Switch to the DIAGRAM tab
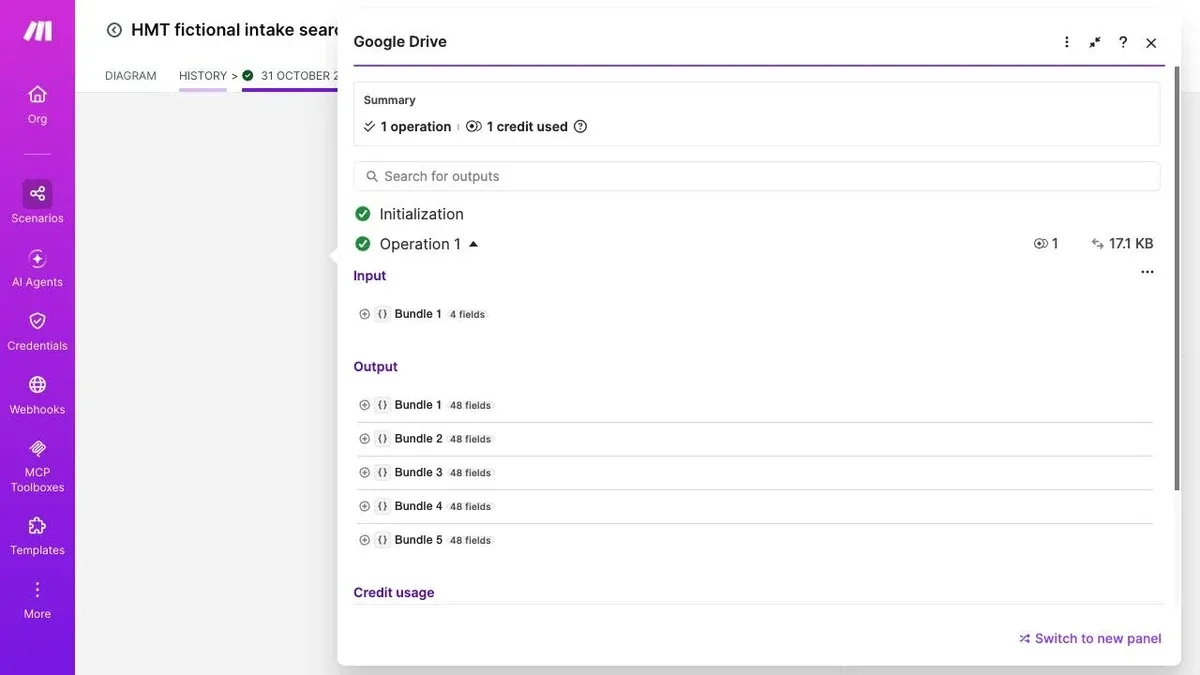The image size is (1200, 675). click(131, 76)
